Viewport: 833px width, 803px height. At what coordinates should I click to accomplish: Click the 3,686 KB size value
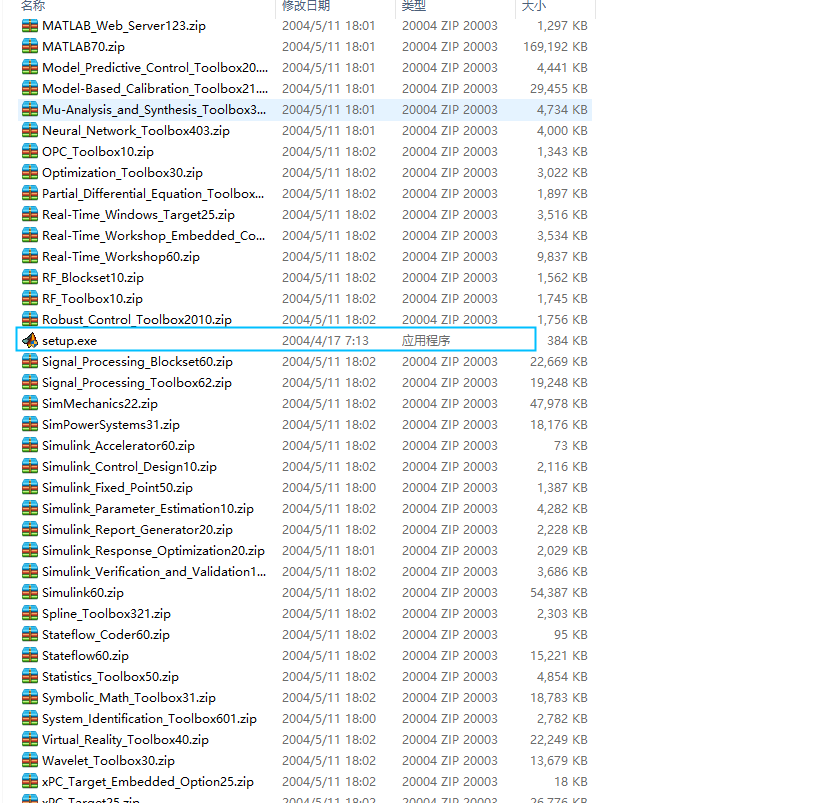point(562,572)
